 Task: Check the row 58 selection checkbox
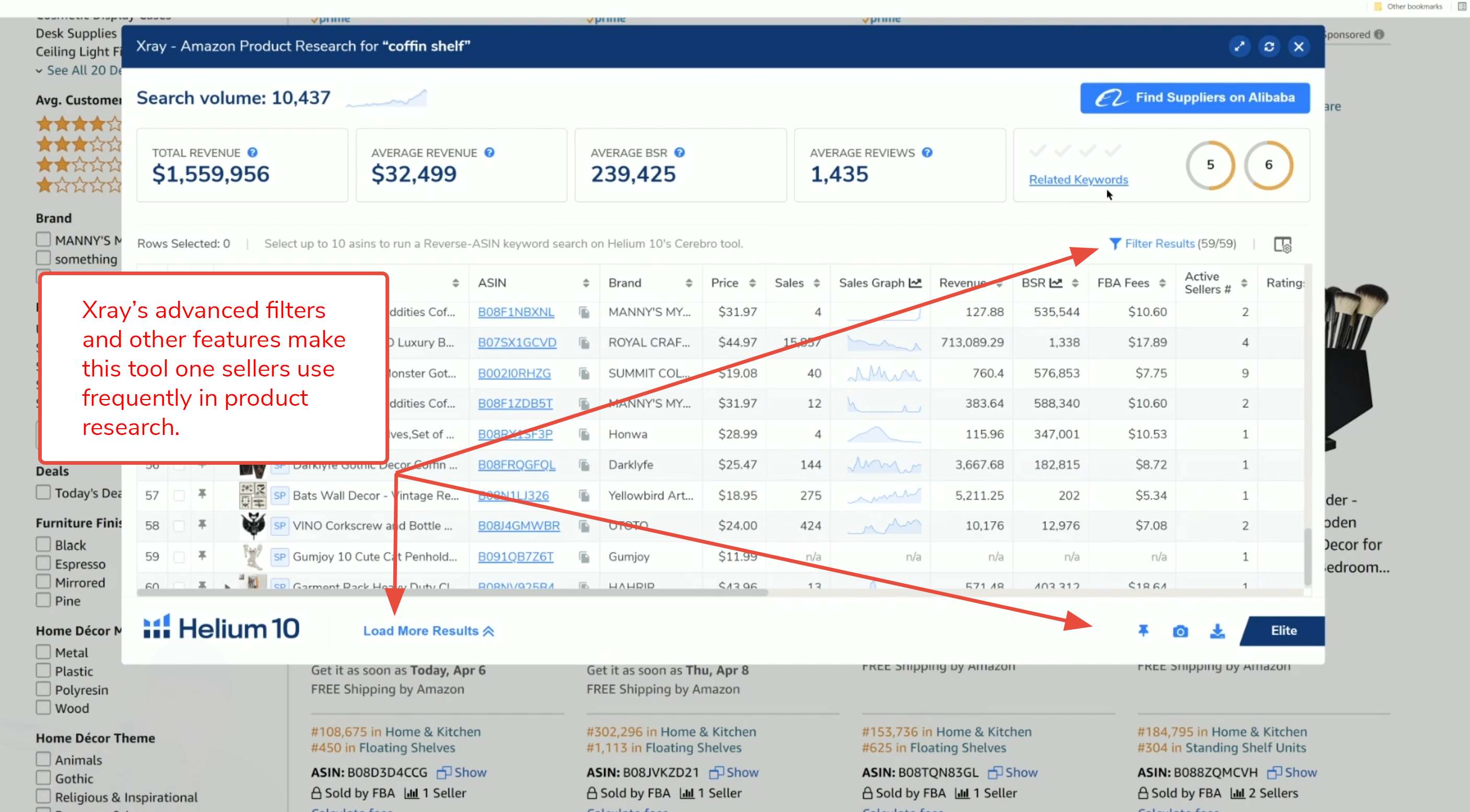[179, 525]
